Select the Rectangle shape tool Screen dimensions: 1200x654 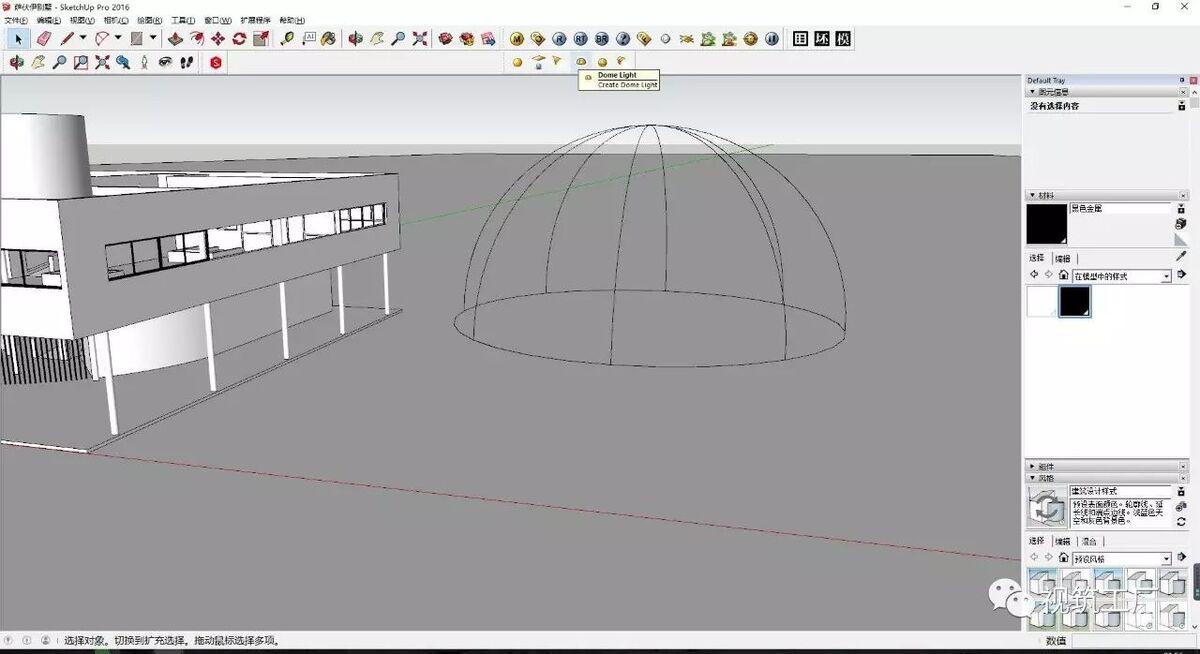(136, 39)
